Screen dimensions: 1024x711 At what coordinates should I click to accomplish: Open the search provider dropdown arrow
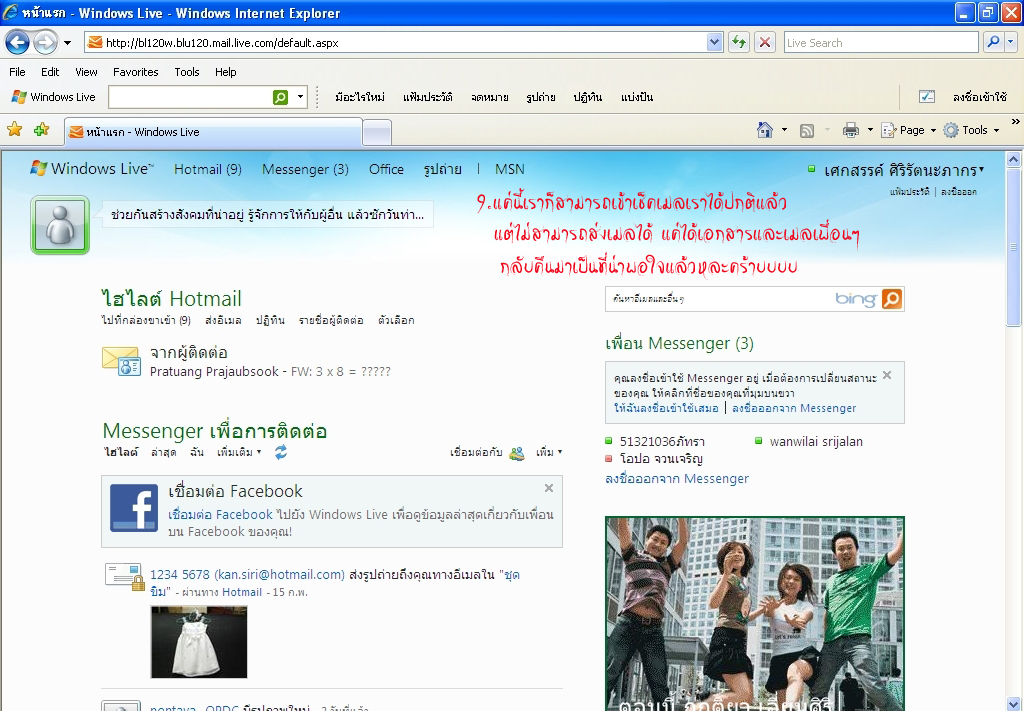click(1011, 42)
